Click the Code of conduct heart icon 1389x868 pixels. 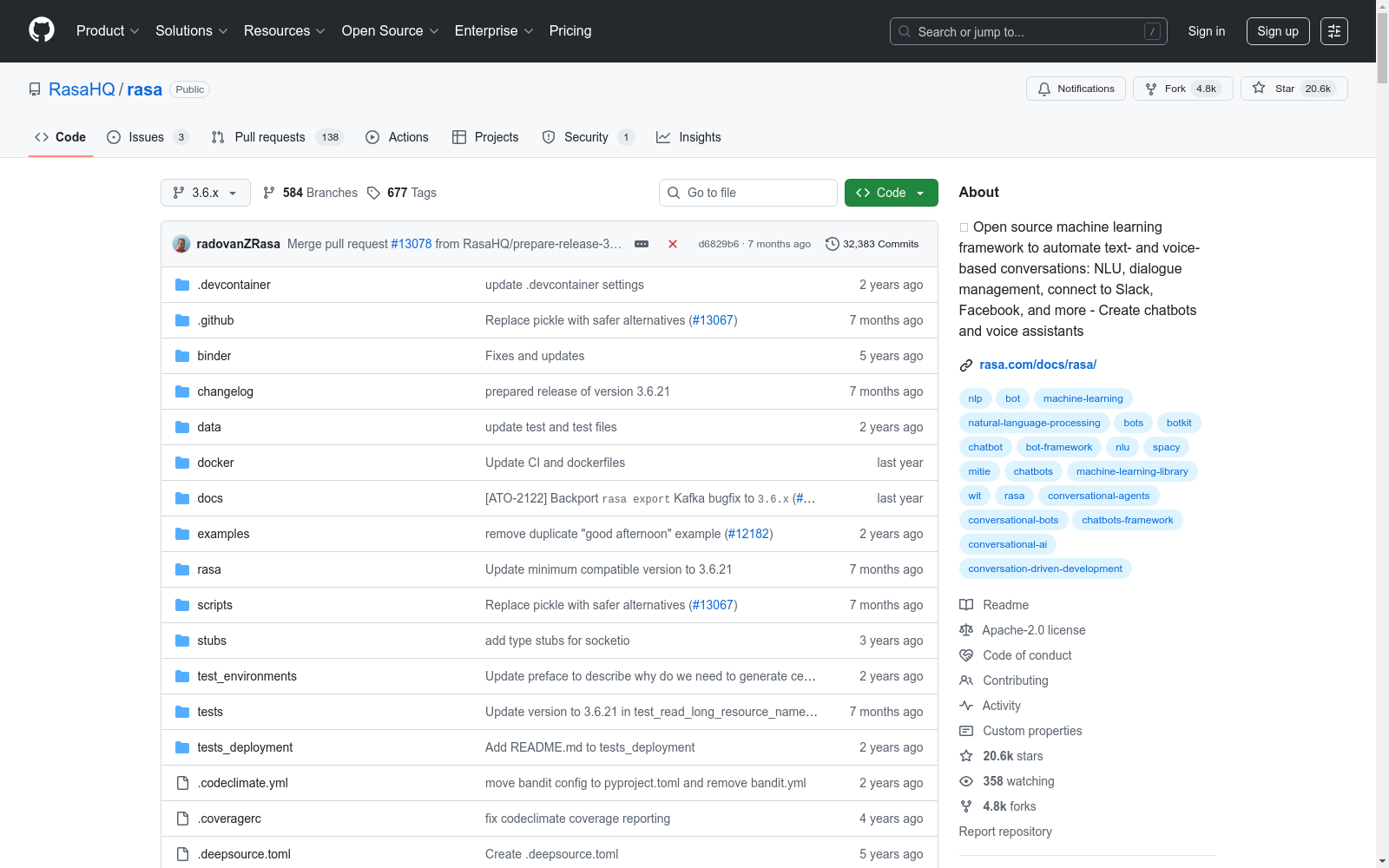coord(966,655)
